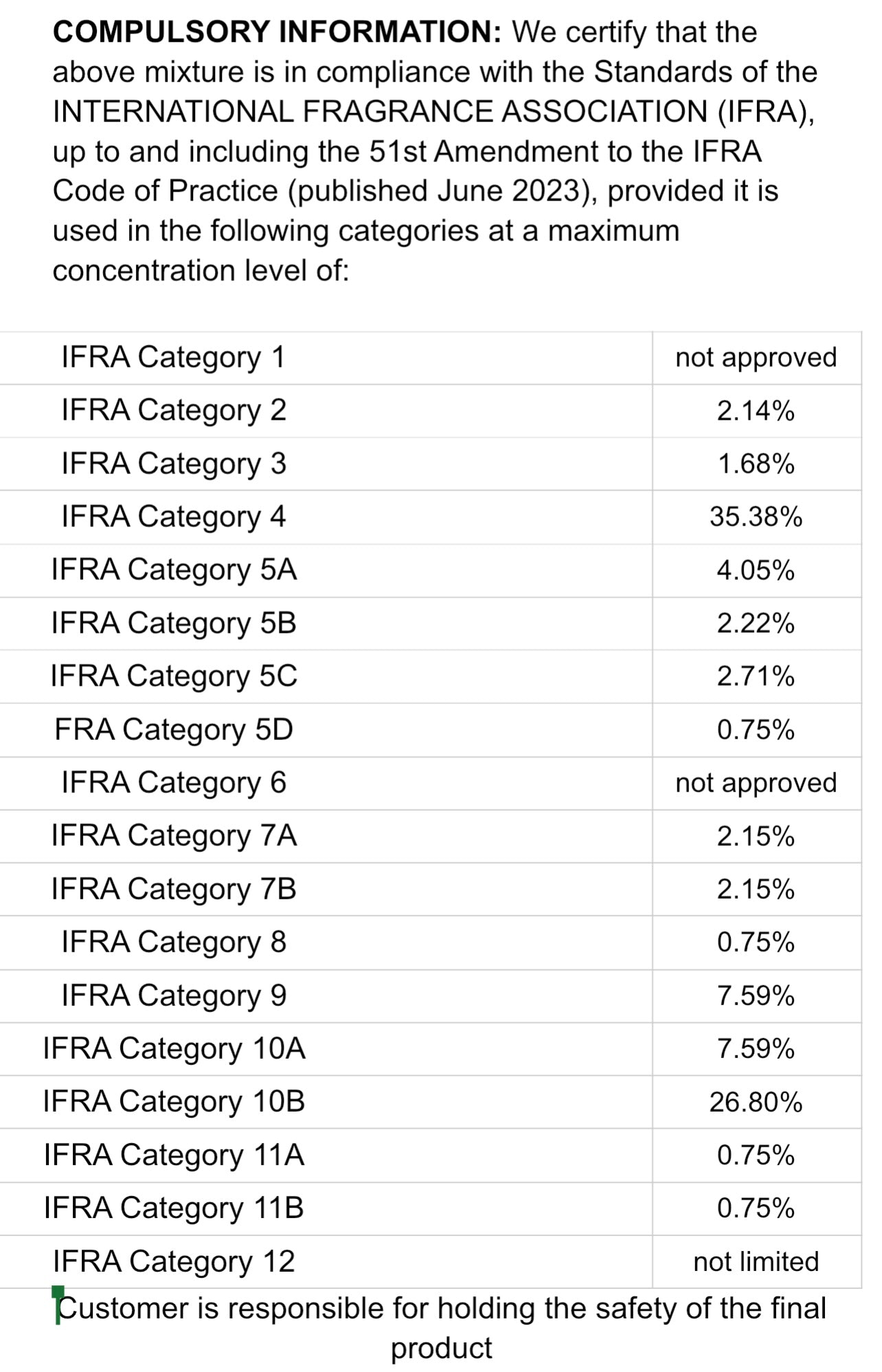Click the 2.22% value for Category 5B
This screenshot has height=1372, width=882.
click(756, 623)
